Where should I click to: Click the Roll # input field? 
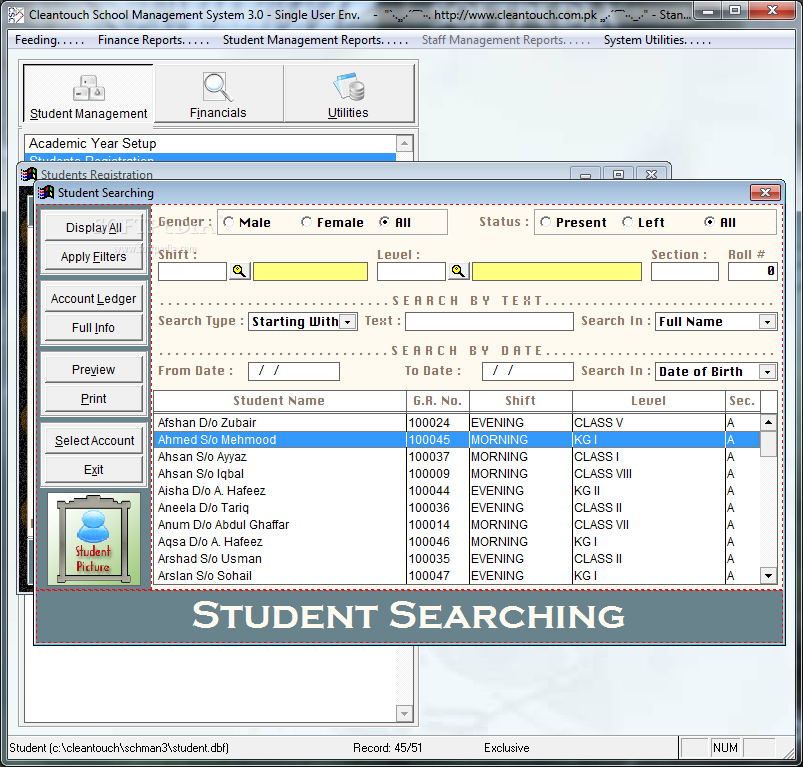tap(752, 271)
